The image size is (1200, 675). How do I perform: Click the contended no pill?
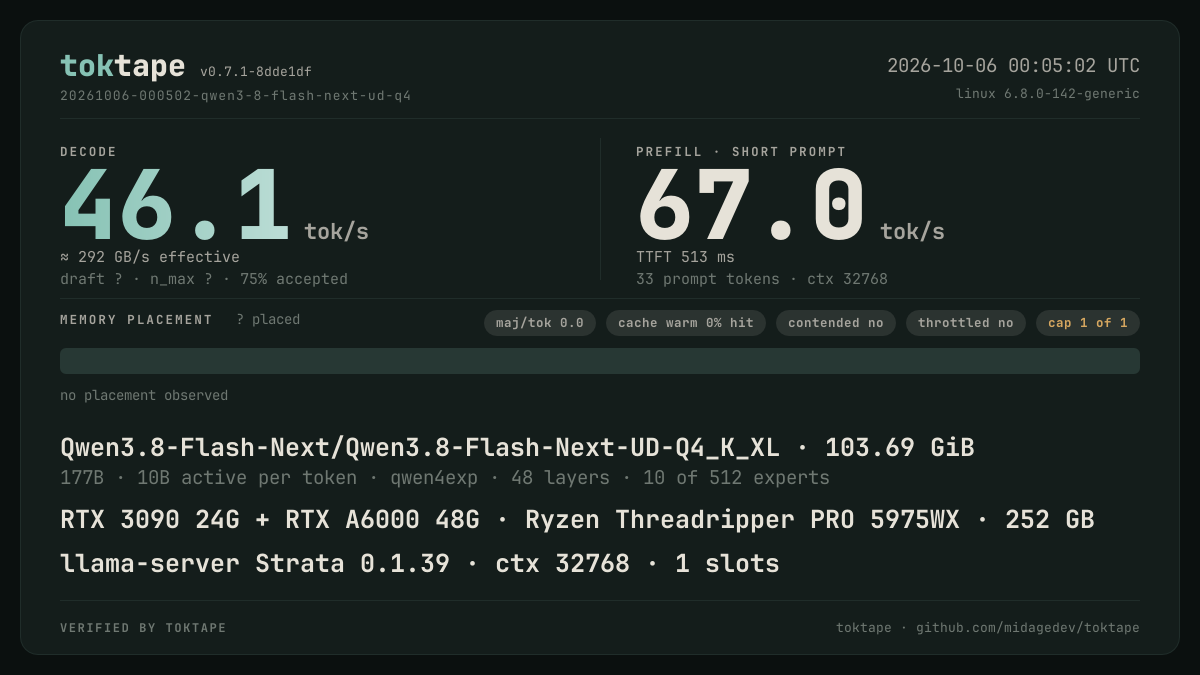(836, 323)
